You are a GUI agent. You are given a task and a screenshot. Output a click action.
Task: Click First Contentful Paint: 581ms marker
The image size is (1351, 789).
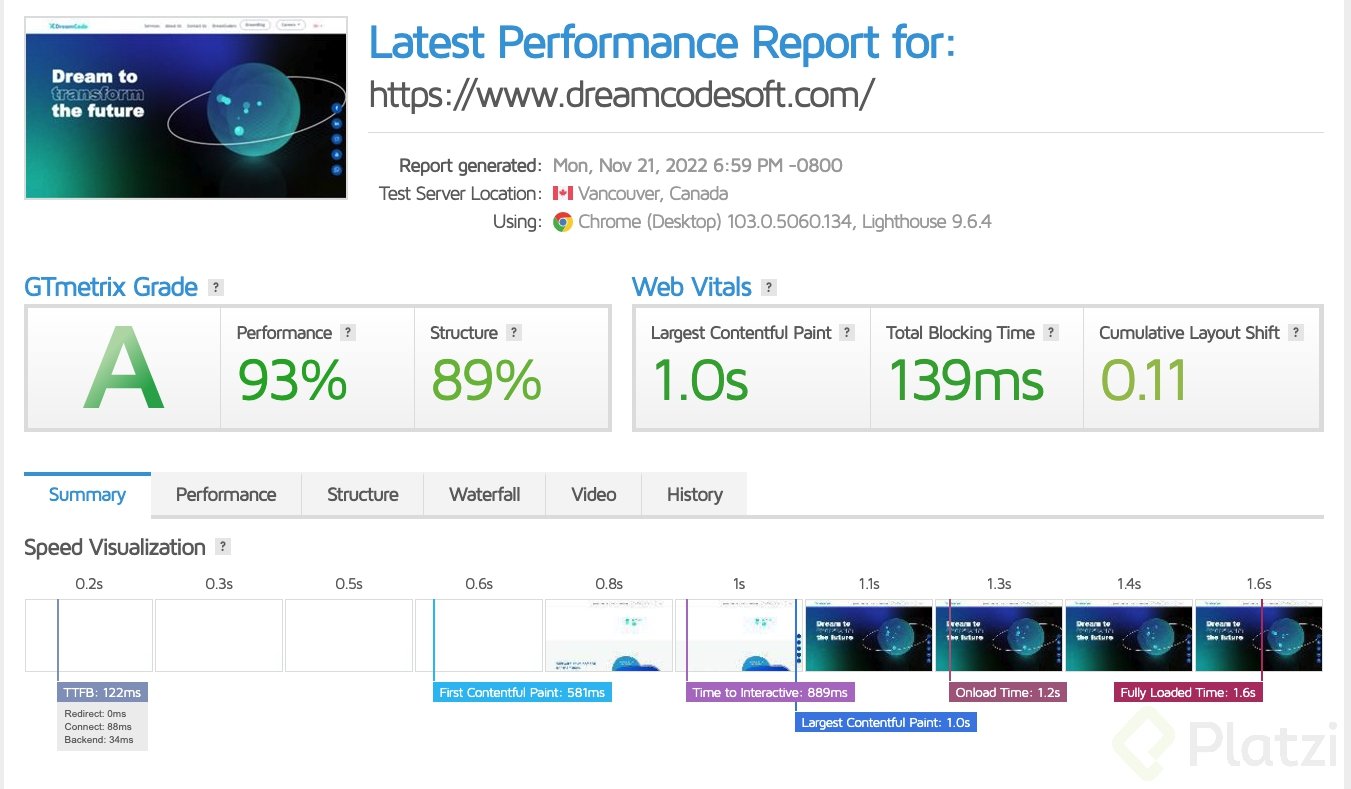point(522,692)
